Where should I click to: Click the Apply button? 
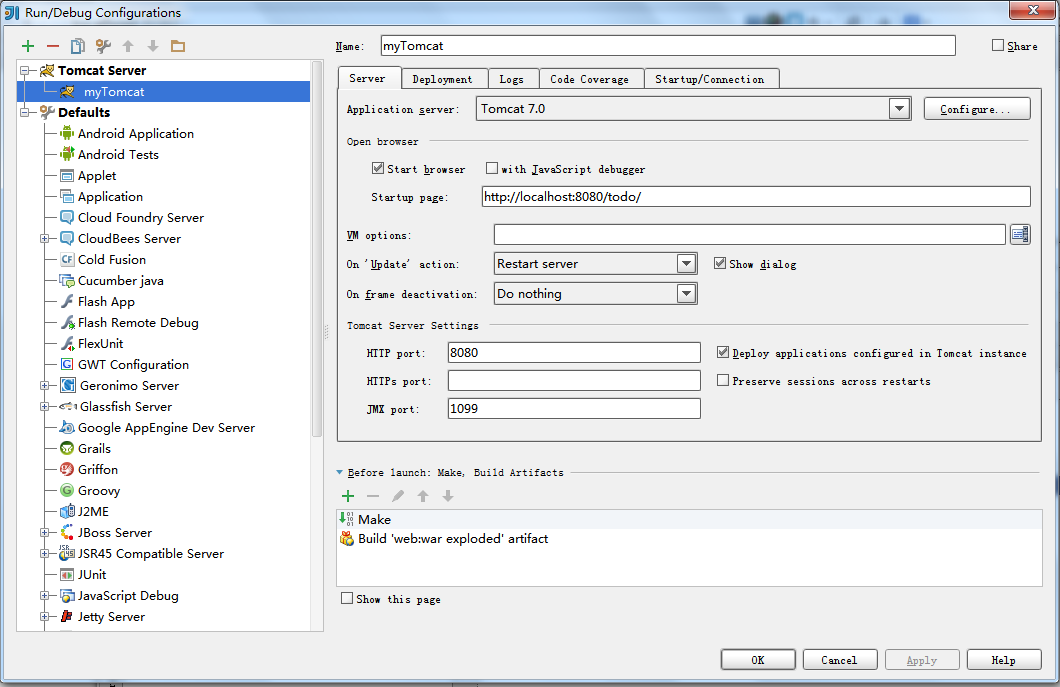pyautogui.click(x=922, y=660)
